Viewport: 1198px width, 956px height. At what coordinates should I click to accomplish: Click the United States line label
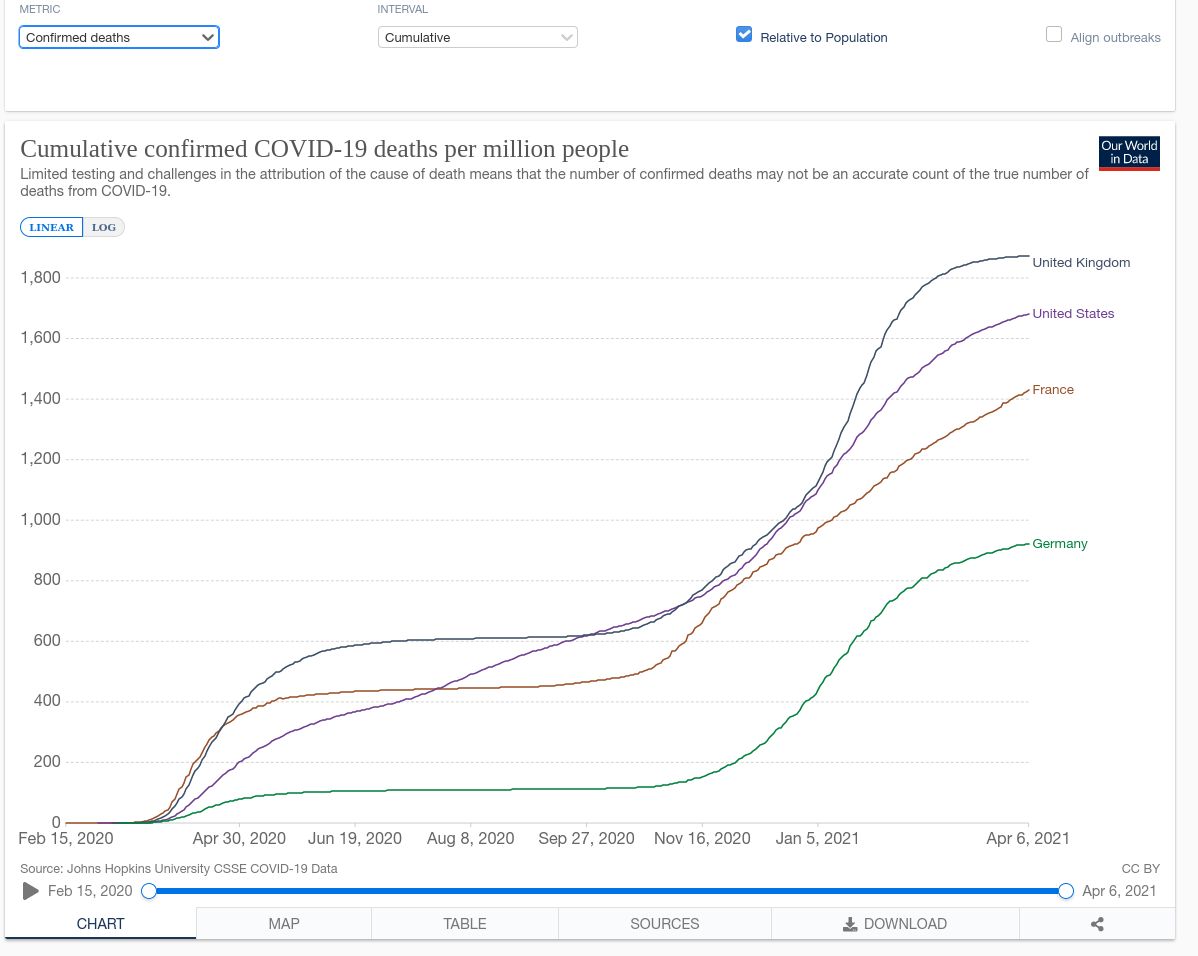1073,314
